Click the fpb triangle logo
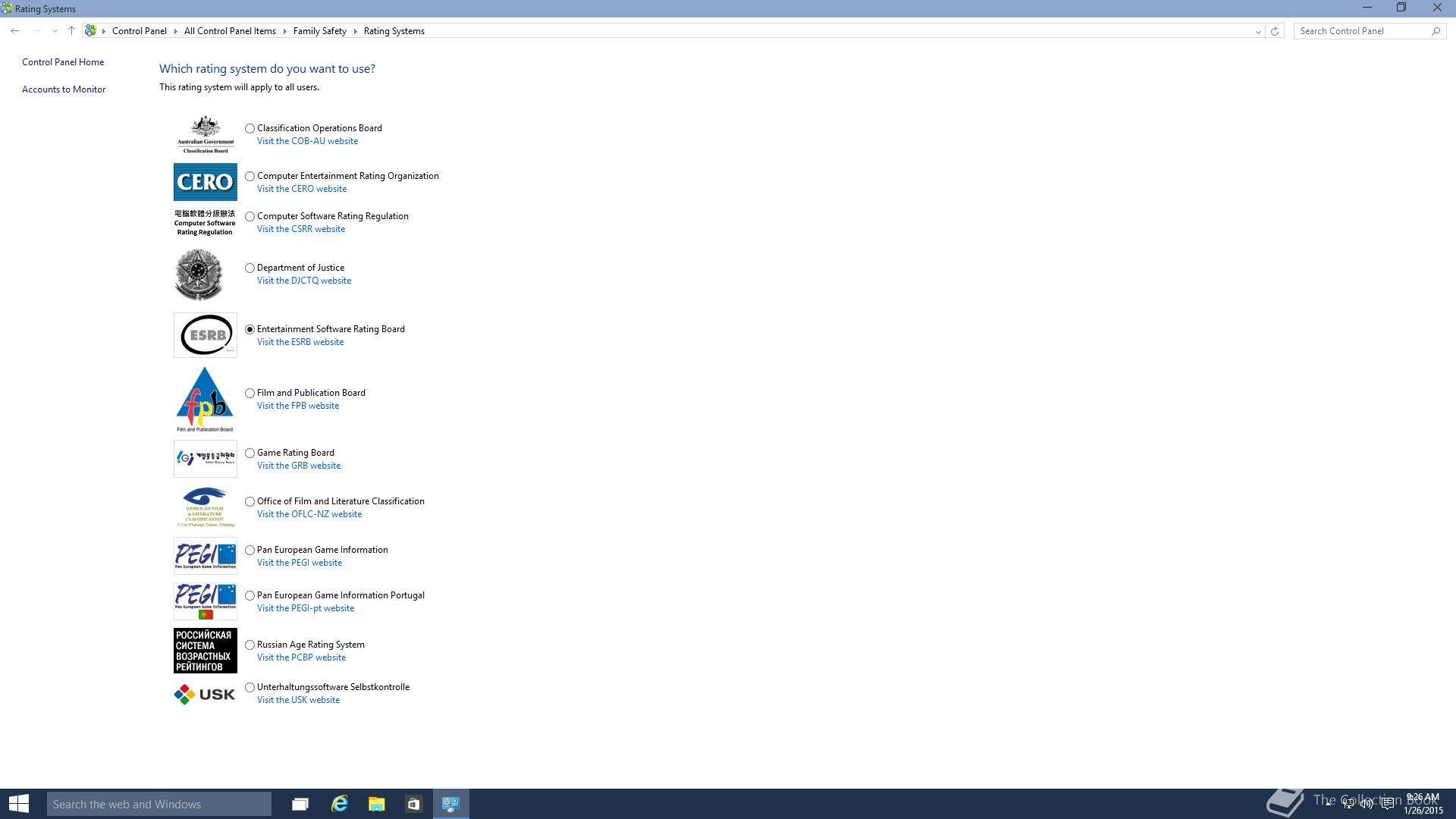 tap(205, 400)
